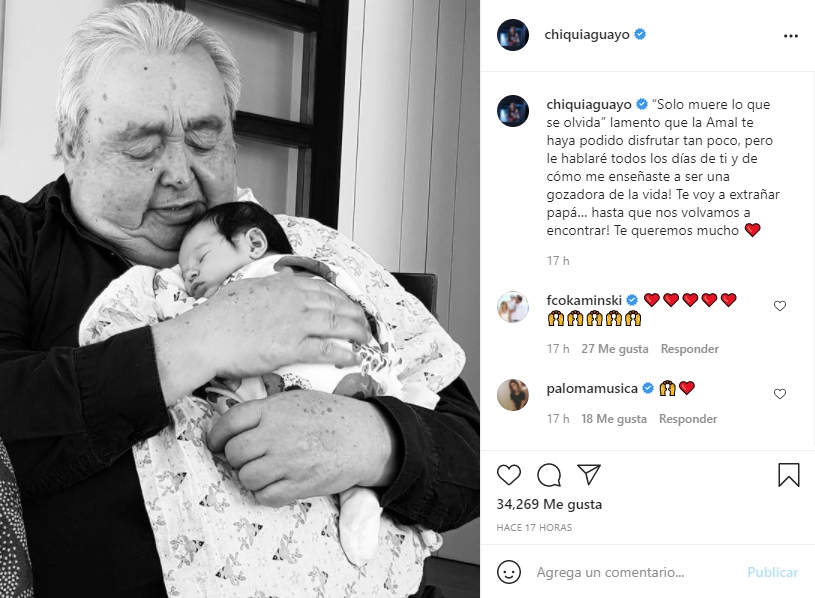View the 34,269 Me gusta list
Viewport: 815px width, 598px height.
tap(549, 504)
